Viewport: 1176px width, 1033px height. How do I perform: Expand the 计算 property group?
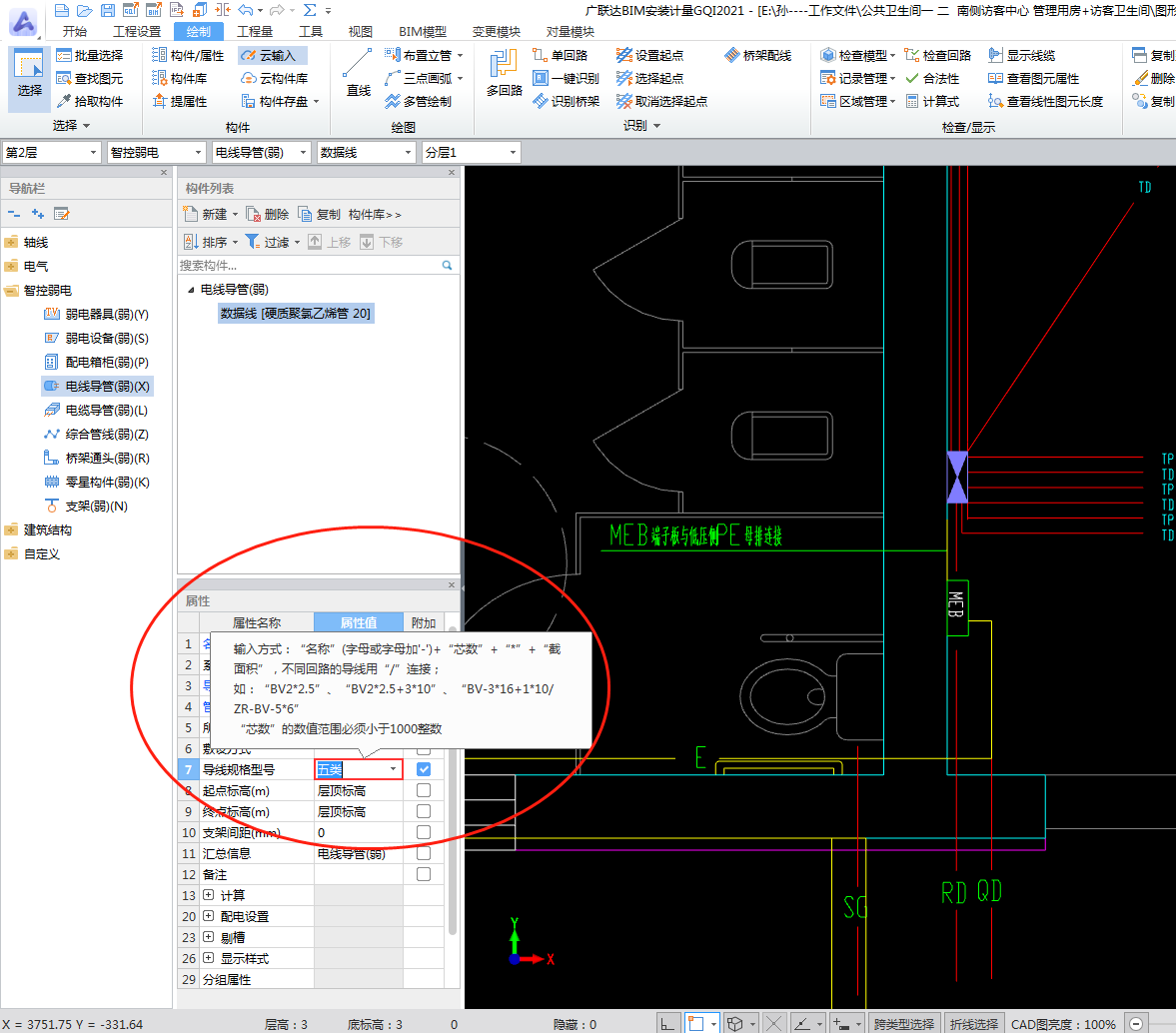[209, 895]
